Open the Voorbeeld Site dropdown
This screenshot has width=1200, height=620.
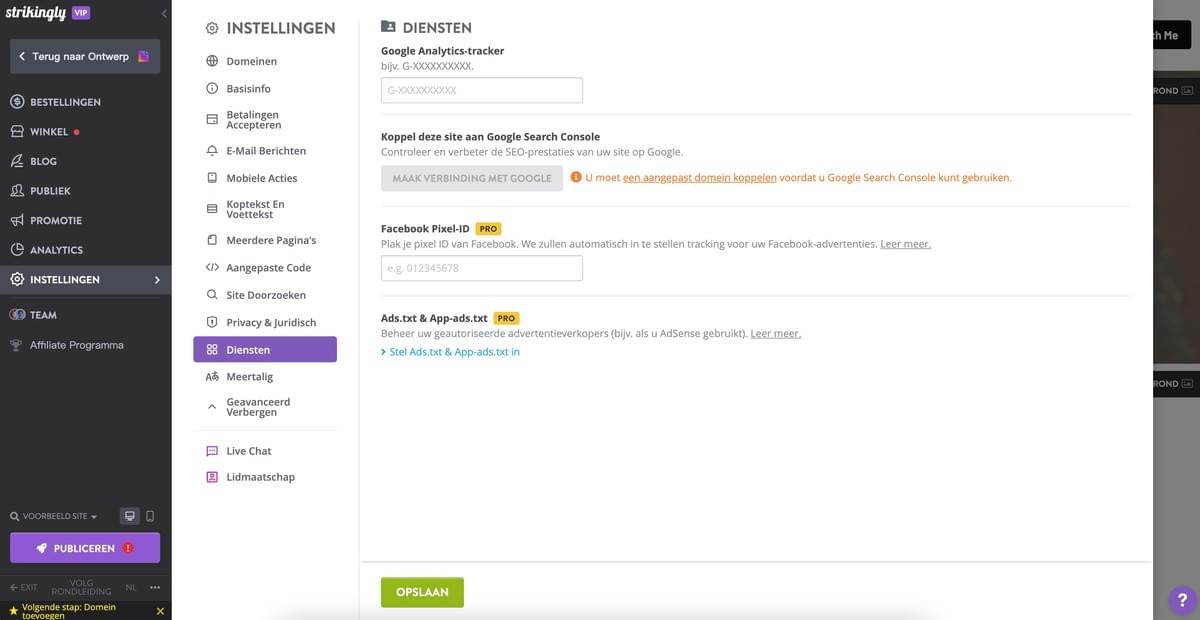coord(54,515)
